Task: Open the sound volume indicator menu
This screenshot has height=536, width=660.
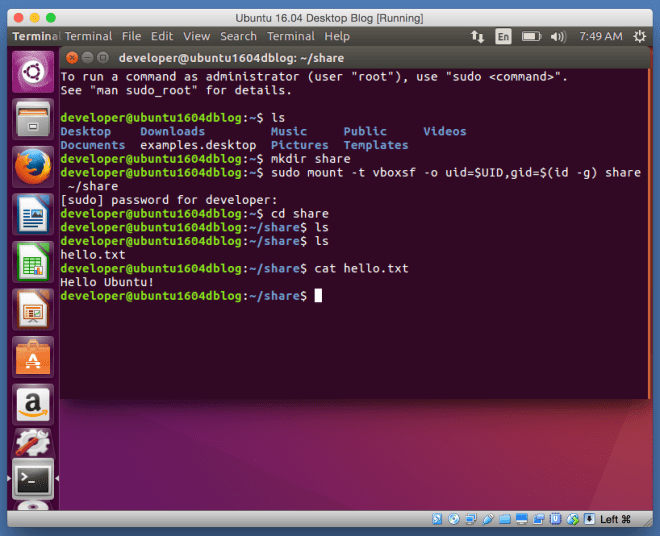Action: 556,36
